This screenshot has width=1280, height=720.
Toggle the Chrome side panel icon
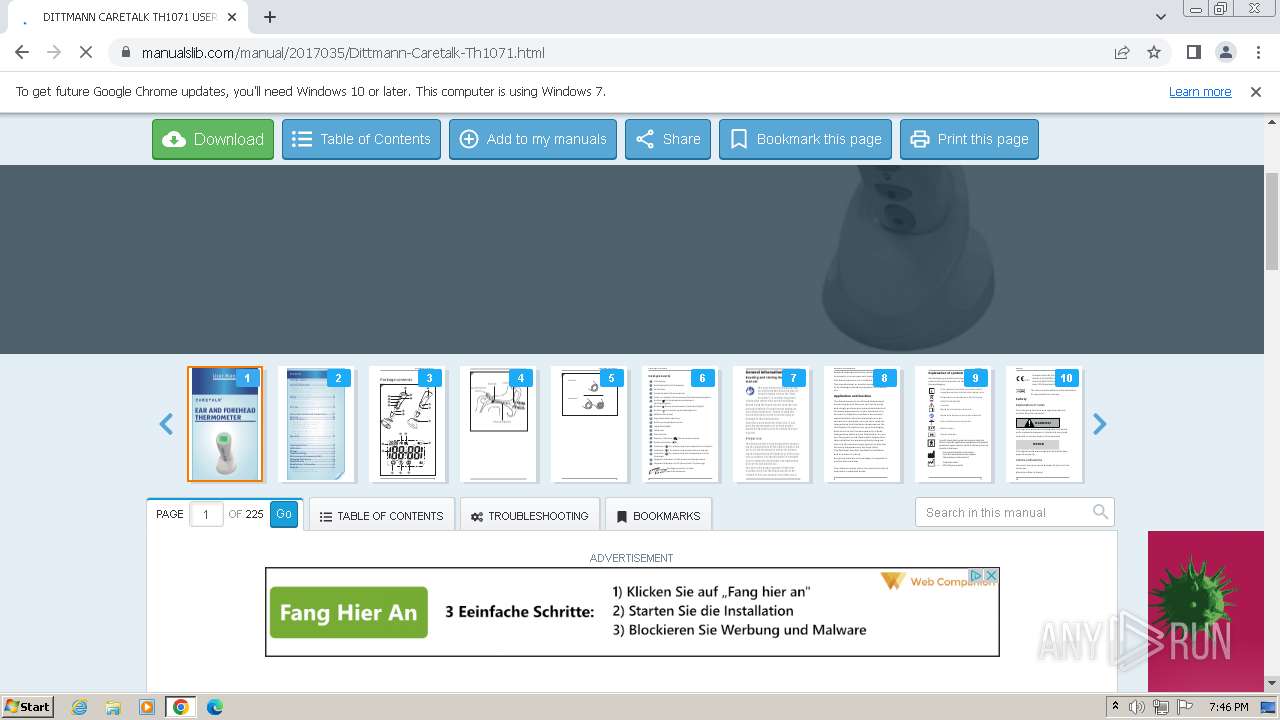point(1193,52)
